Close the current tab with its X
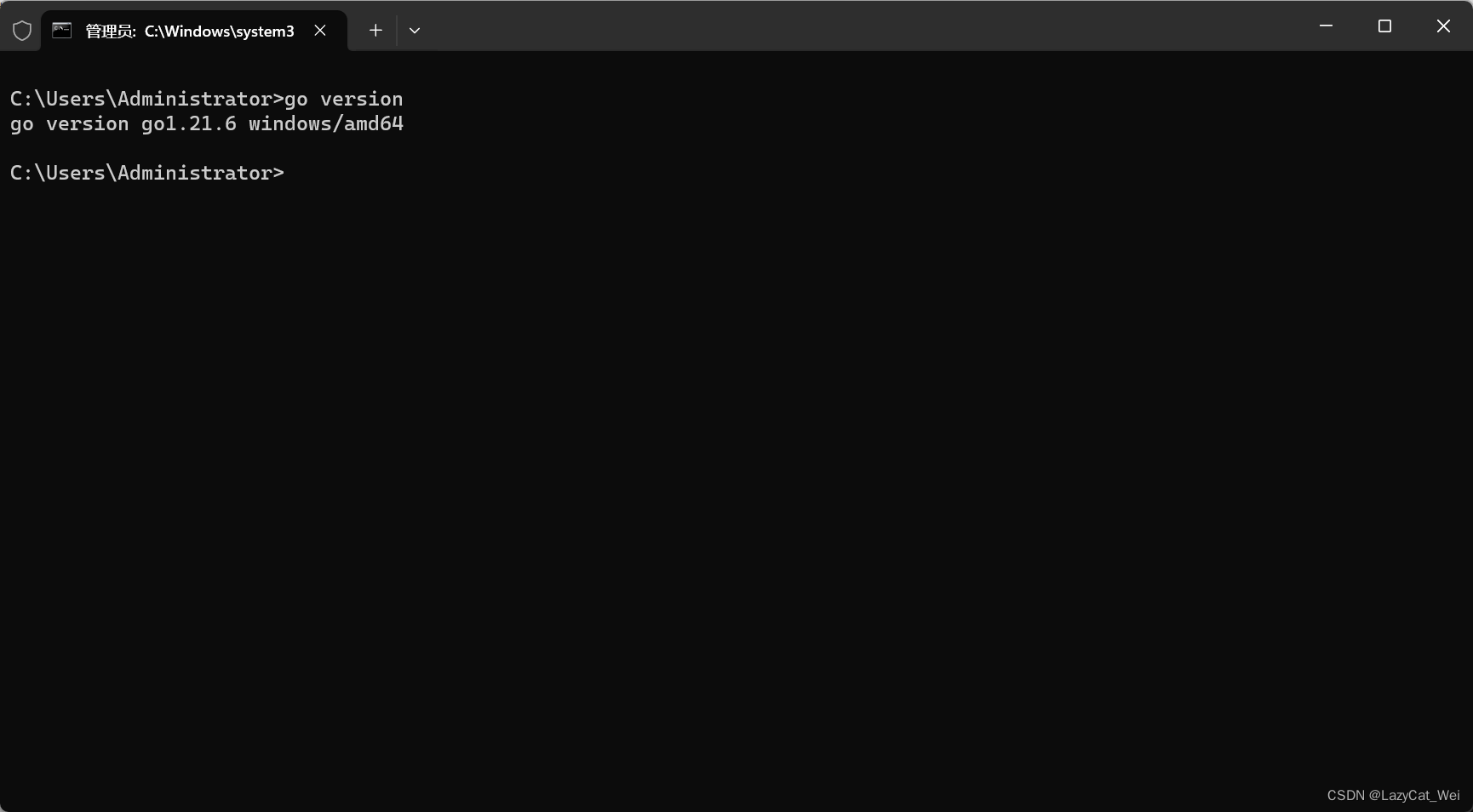The height and width of the screenshot is (812, 1473). 320,30
